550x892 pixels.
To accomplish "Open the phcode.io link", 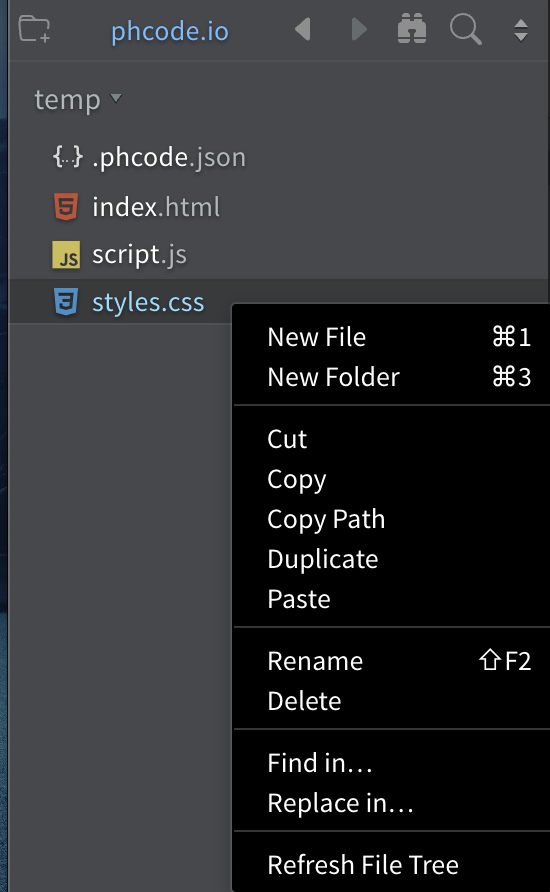I will tap(169, 31).
